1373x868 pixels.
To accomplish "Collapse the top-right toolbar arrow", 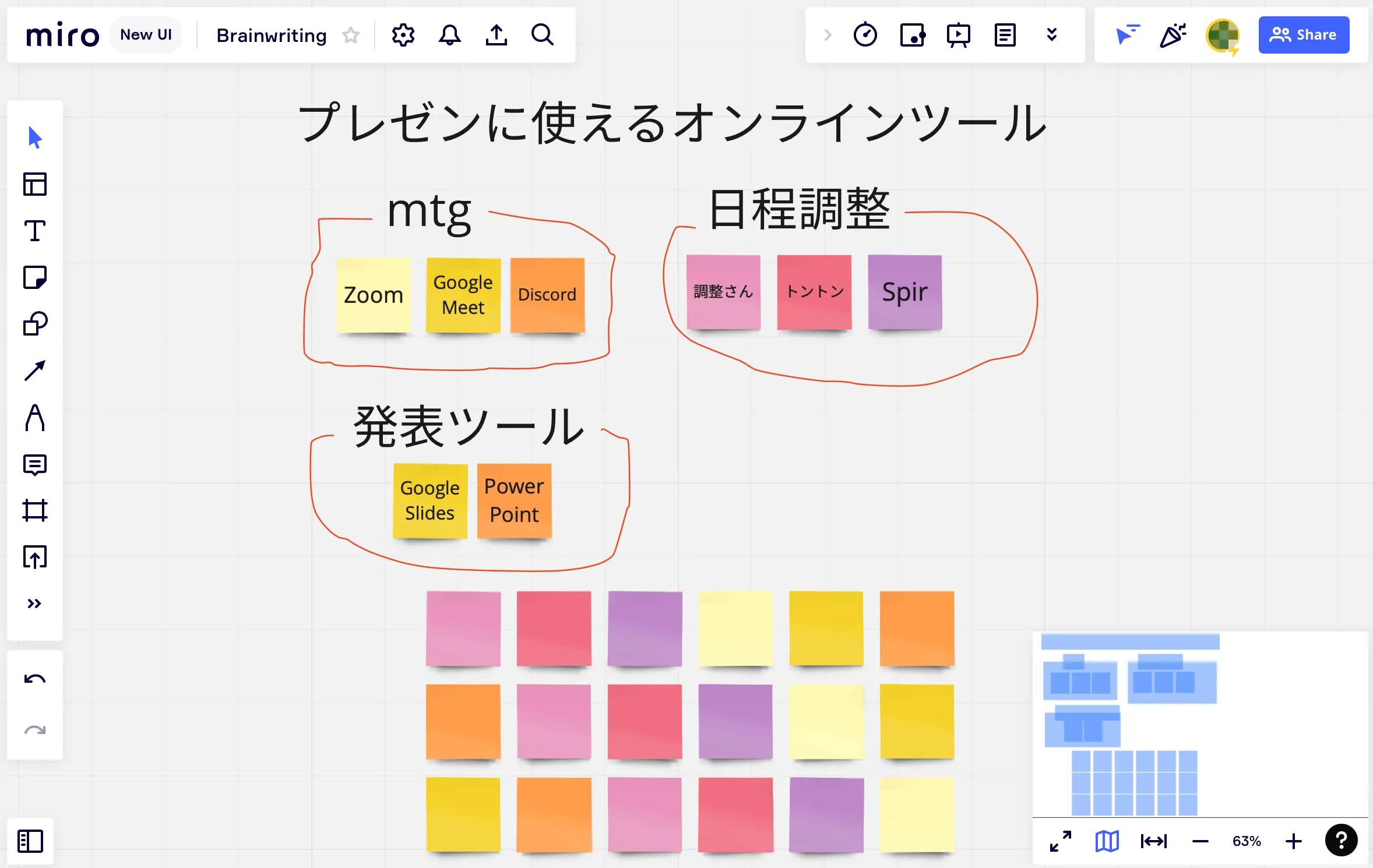I will 828,35.
